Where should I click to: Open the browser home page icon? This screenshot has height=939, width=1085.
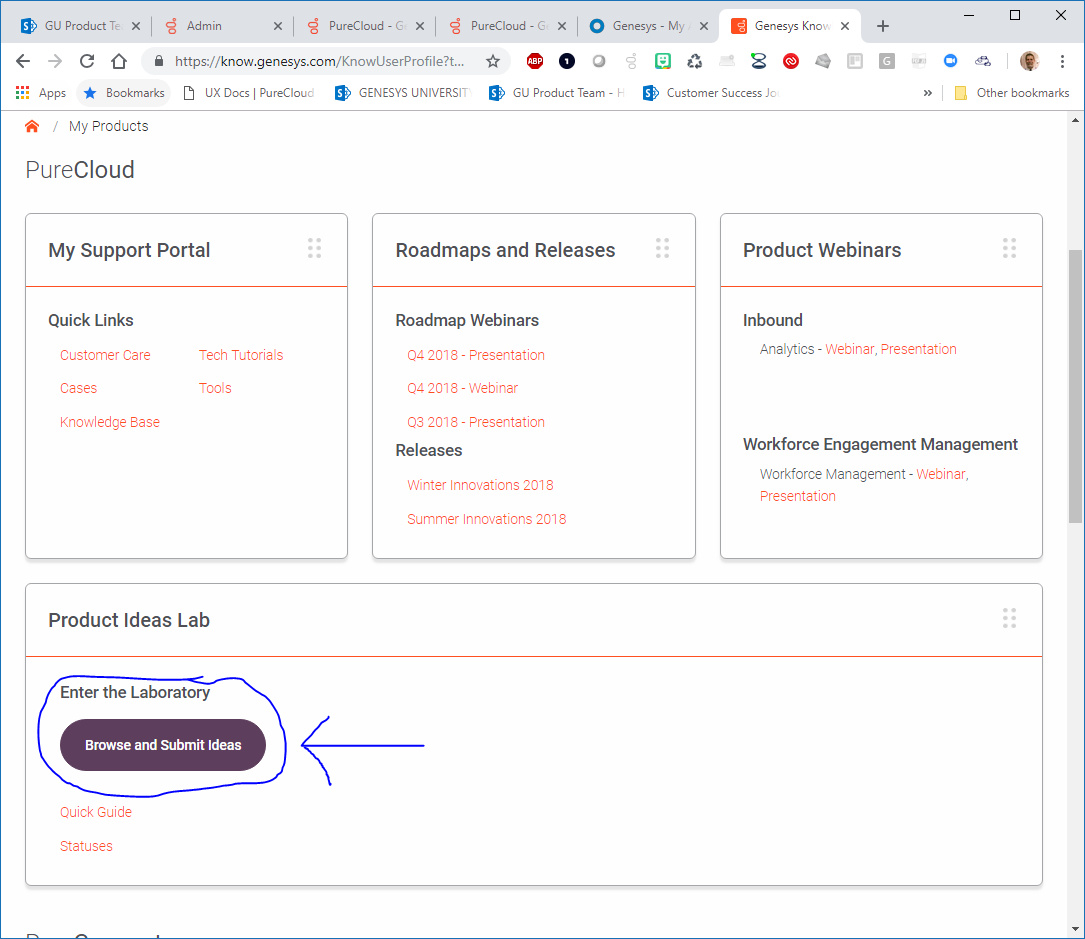tap(119, 61)
